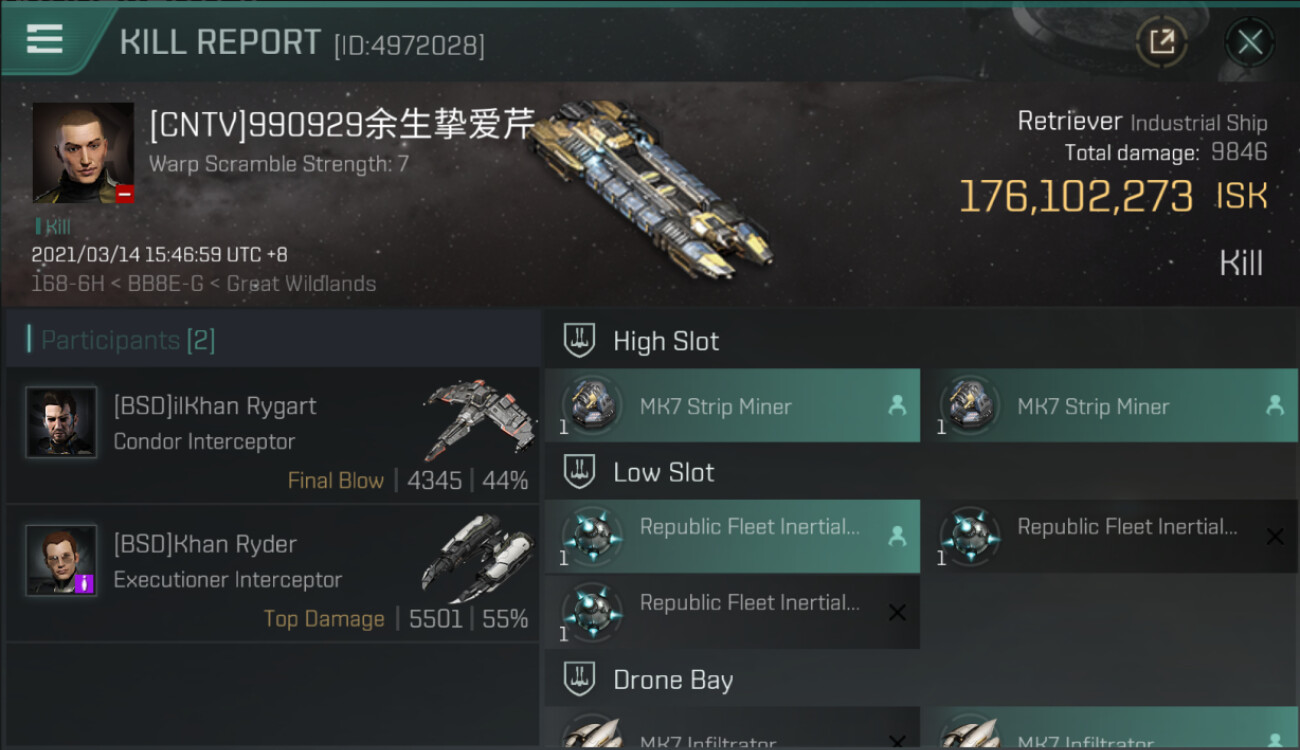Select the ilKhan Rygart Final Blow row

click(x=272, y=435)
